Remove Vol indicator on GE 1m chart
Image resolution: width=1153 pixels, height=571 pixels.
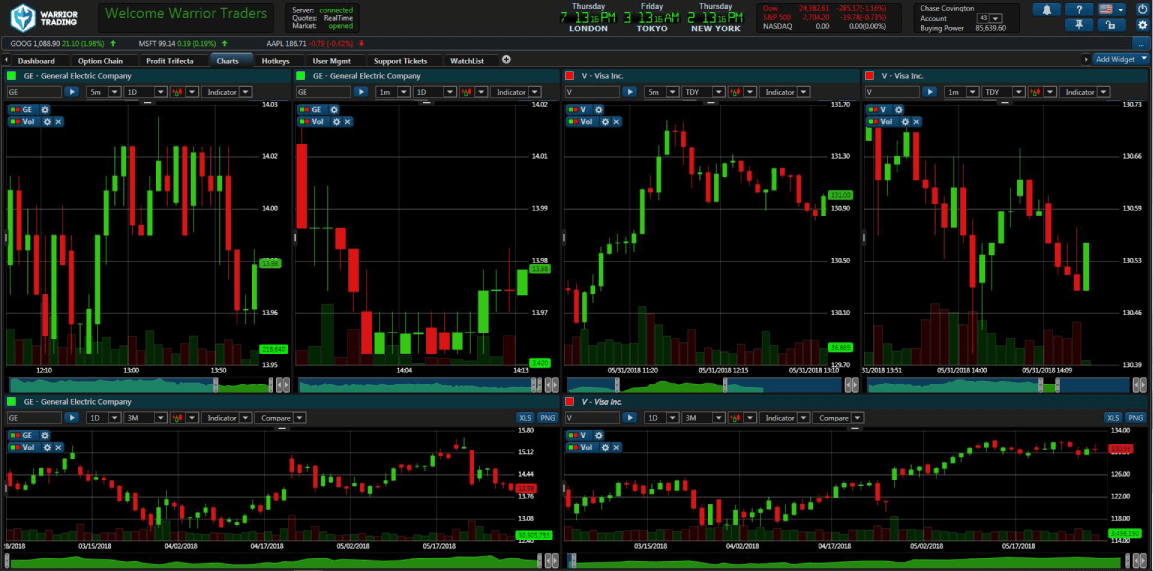click(348, 121)
